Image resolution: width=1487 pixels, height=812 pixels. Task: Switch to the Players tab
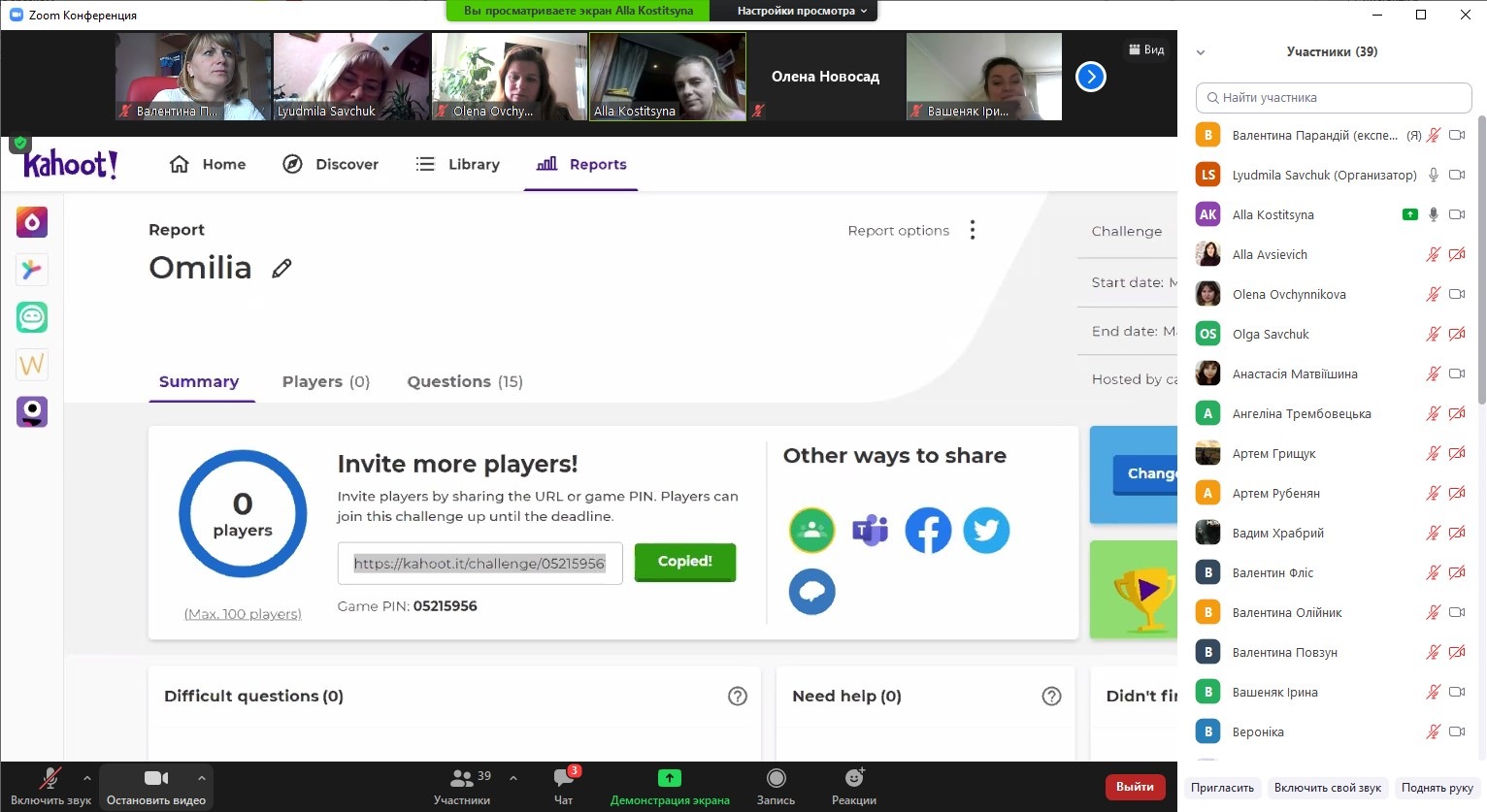[325, 382]
